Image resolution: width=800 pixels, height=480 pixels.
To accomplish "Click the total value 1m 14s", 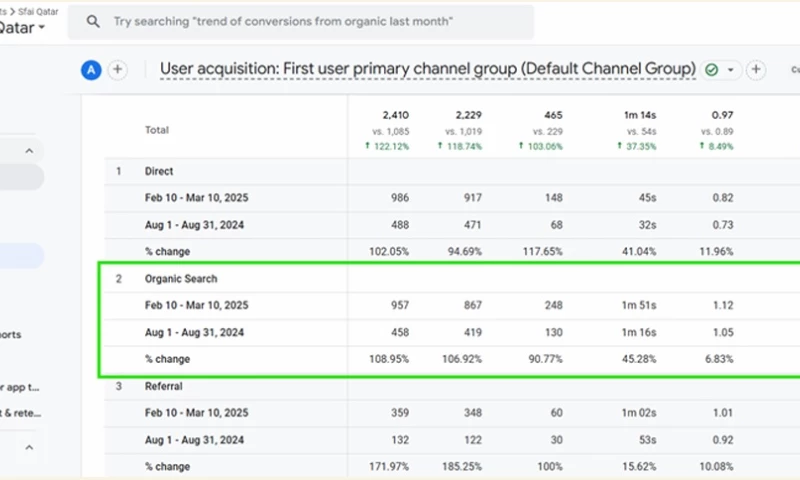I will [640, 115].
